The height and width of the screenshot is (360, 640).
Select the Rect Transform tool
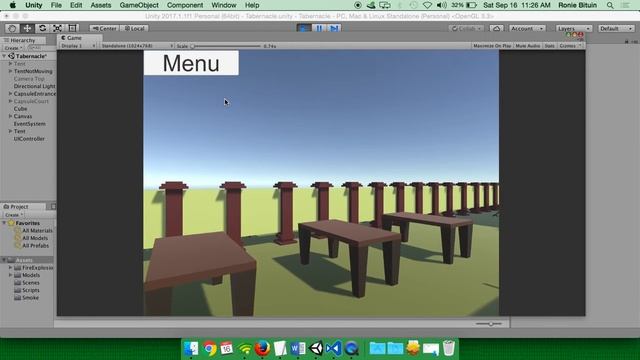(x=72, y=28)
